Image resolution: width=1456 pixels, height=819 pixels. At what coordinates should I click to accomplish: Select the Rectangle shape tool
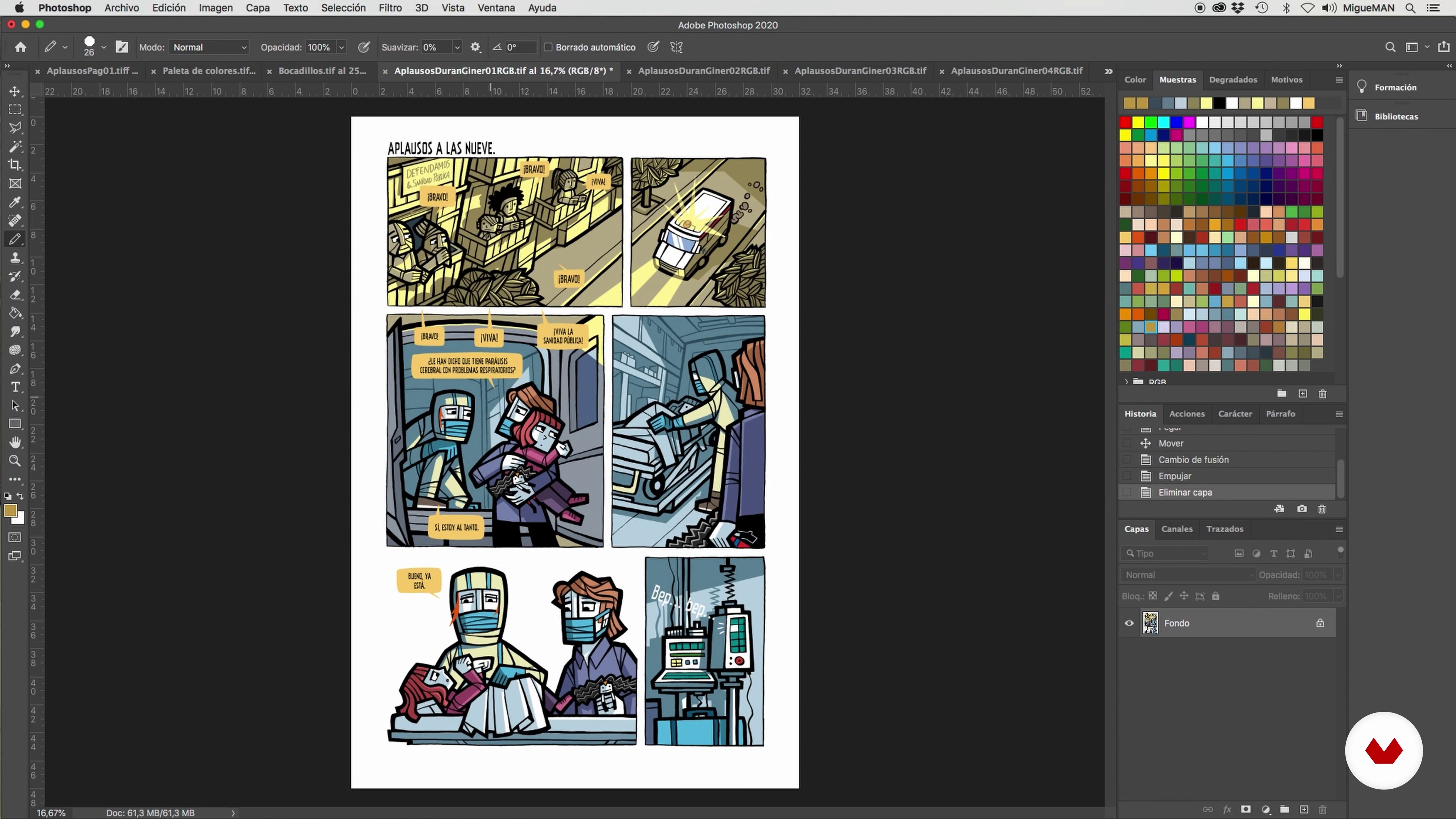click(15, 424)
